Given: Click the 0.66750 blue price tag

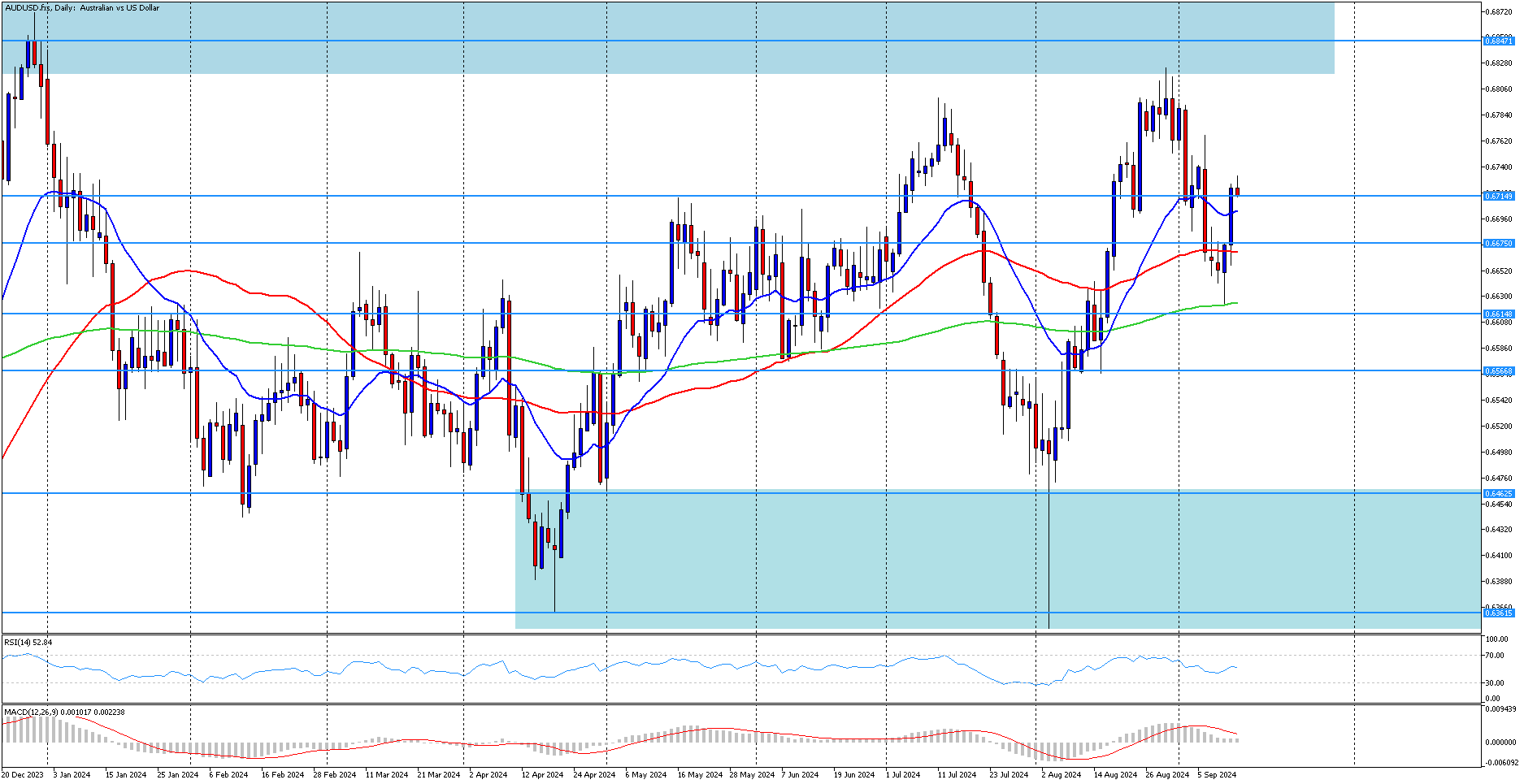Looking at the screenshot, I should [1499, 243].
